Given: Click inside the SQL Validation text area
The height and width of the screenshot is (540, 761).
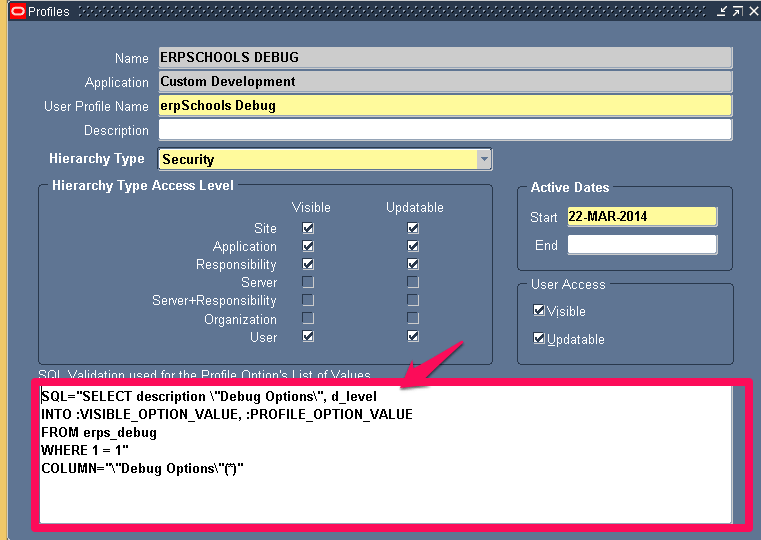Looking at the screenshot, I should point(386,455).
